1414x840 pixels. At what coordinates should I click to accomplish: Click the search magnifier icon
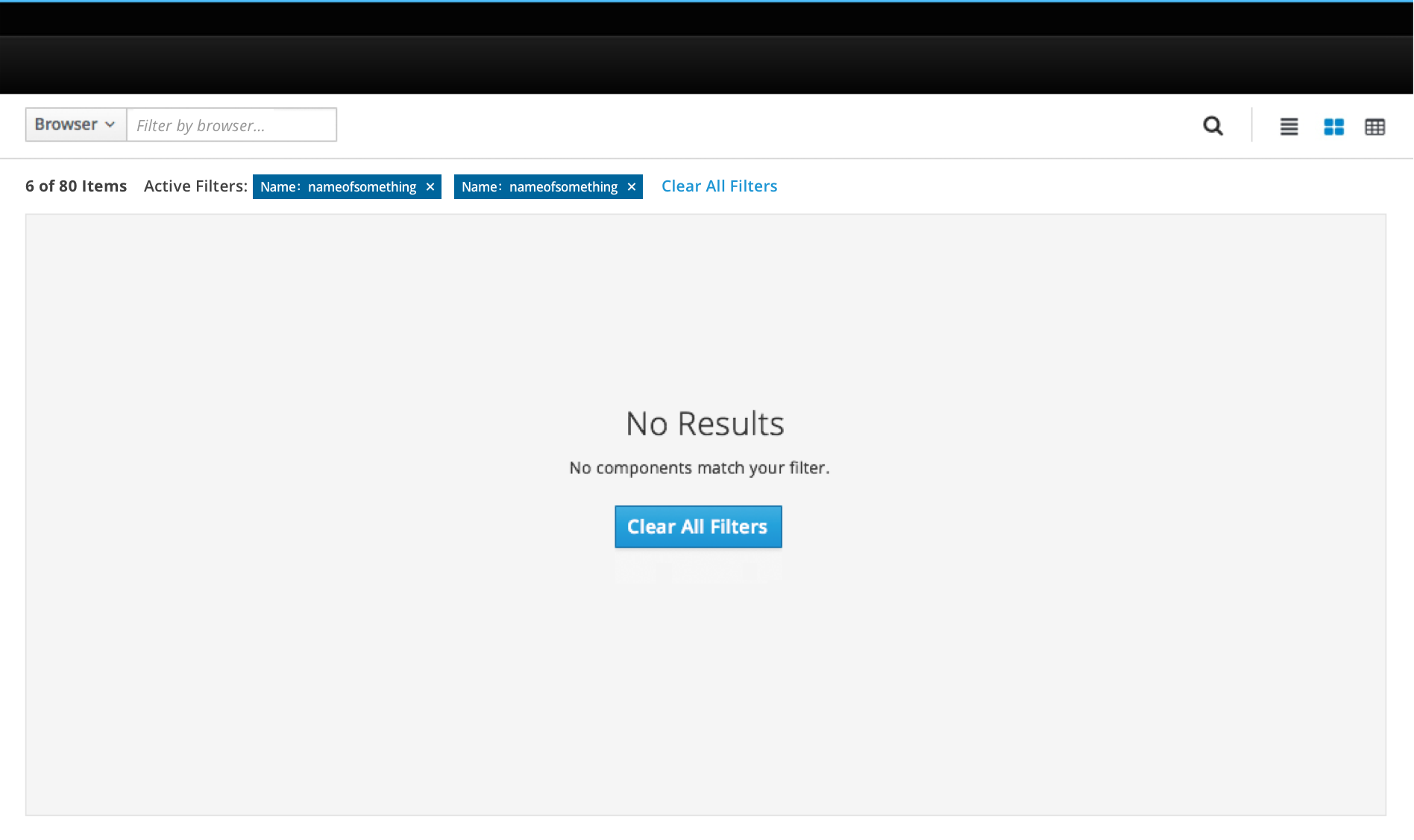point(1213,126)
